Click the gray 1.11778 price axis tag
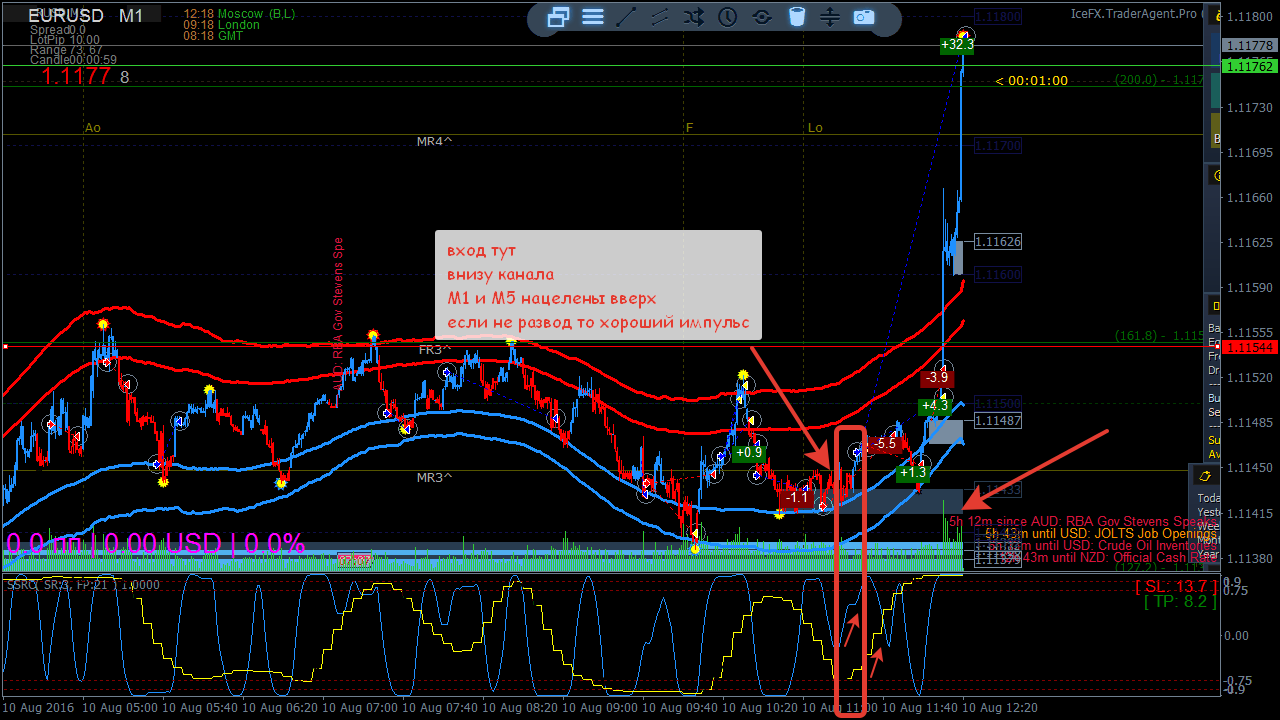Screen dimensions: 1280x720 coord(1249,46)
